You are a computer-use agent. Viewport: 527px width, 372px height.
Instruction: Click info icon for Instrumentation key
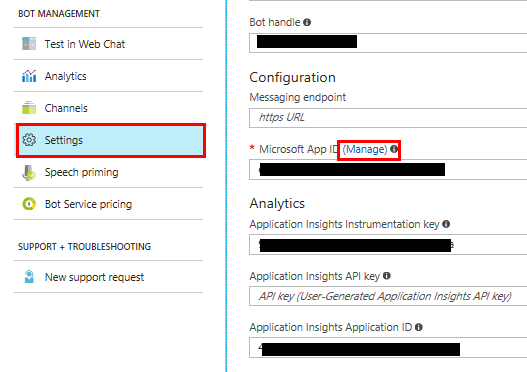[446, 224]
